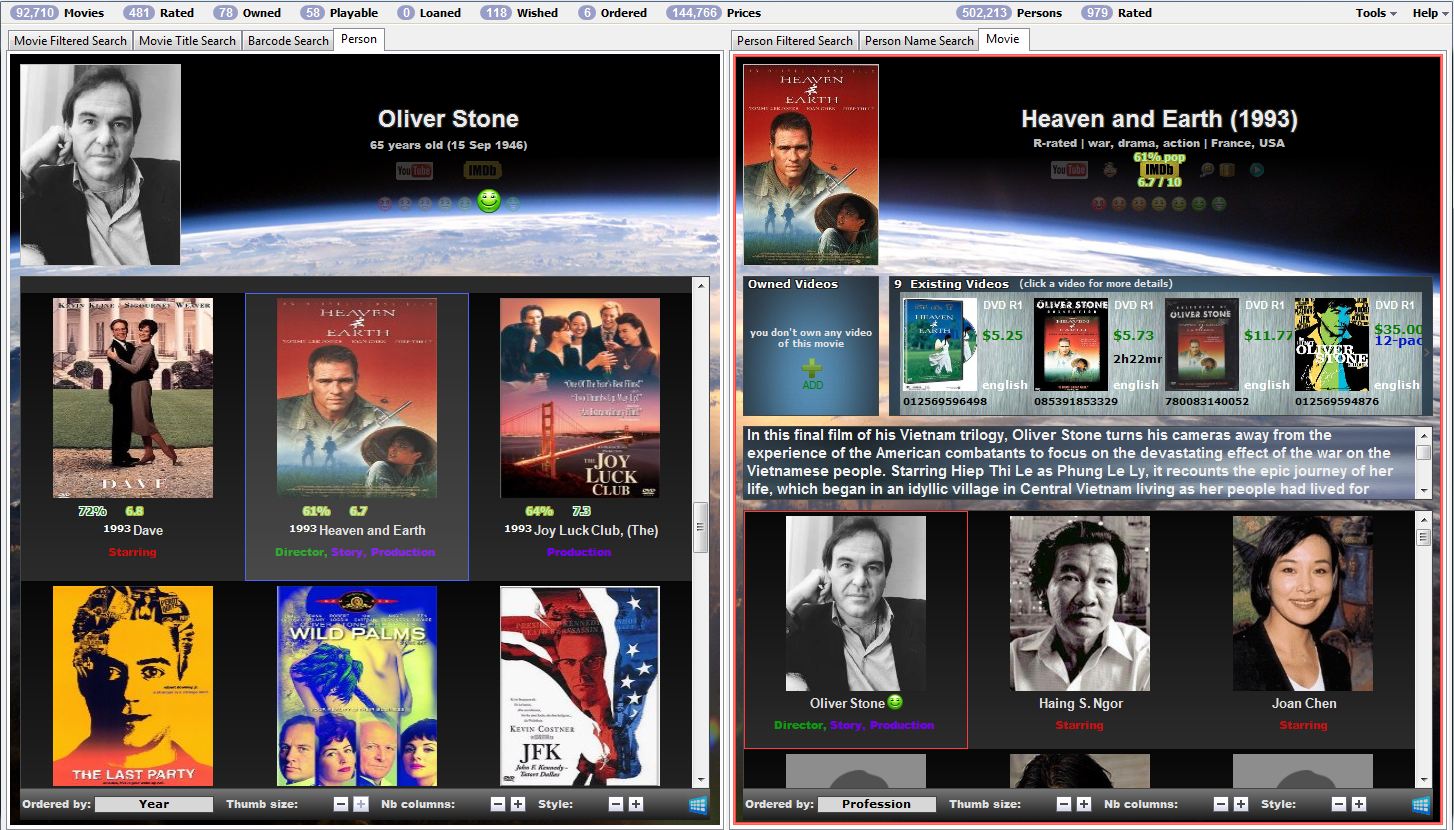Viewport: 1454px width, 830px height.
Task: Select the Person tab in left panel
Action: click(x=359, y=39)
